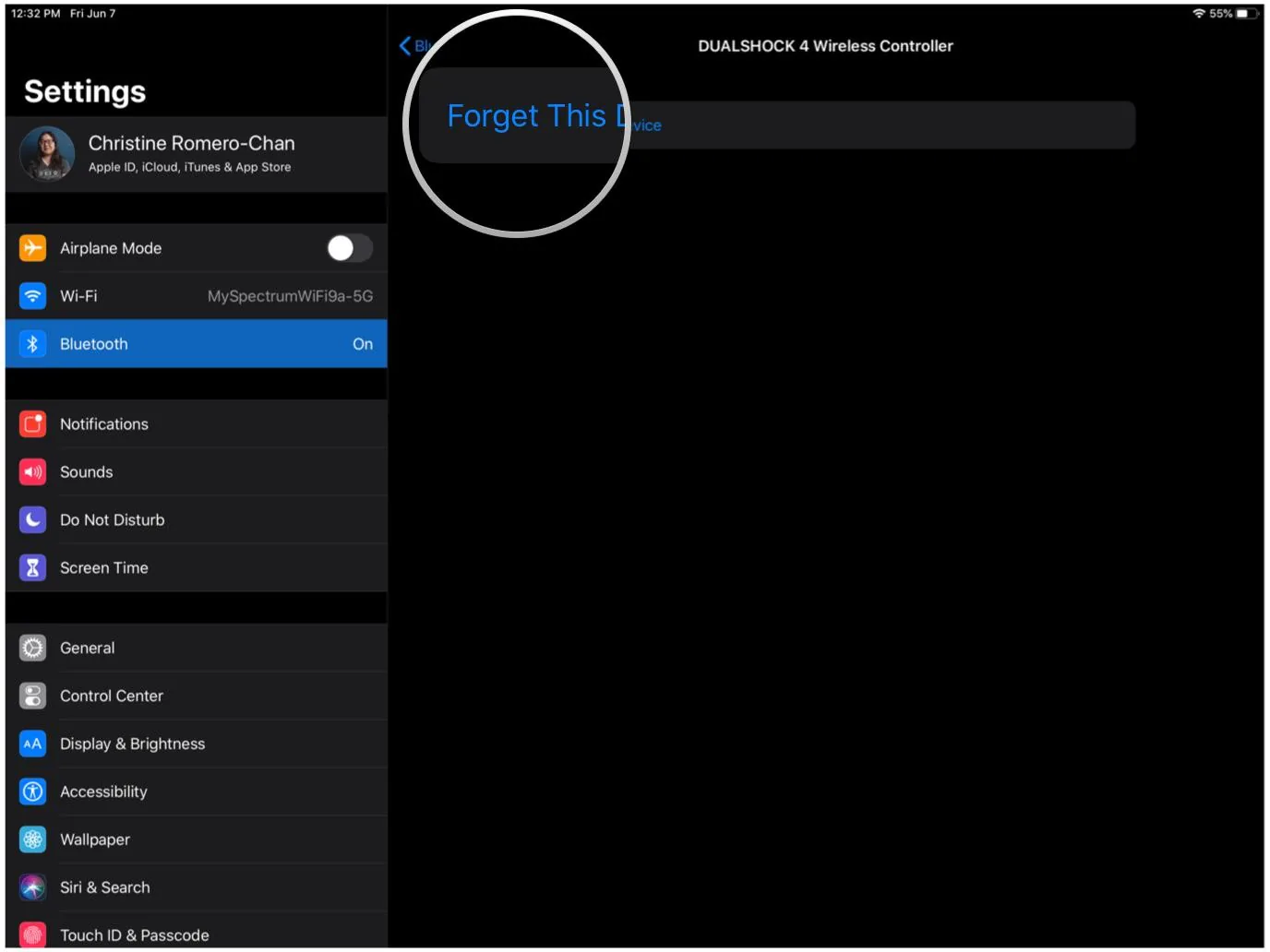Image resolution: width=1270 pixels, height=952 pixels.
Task: Tap the network name MySpectrumWiFi9a-5G
Action: pos(291,296)
